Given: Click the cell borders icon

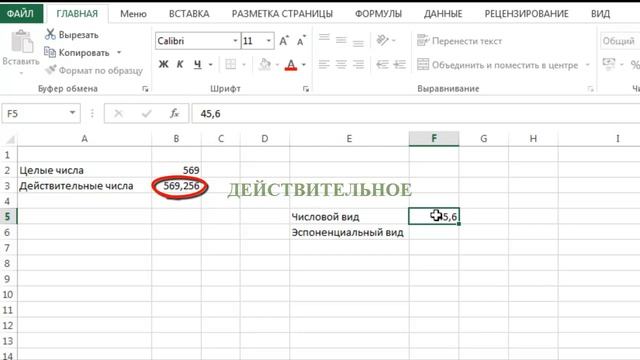Looking at the screenshot, I should point(231,64).
